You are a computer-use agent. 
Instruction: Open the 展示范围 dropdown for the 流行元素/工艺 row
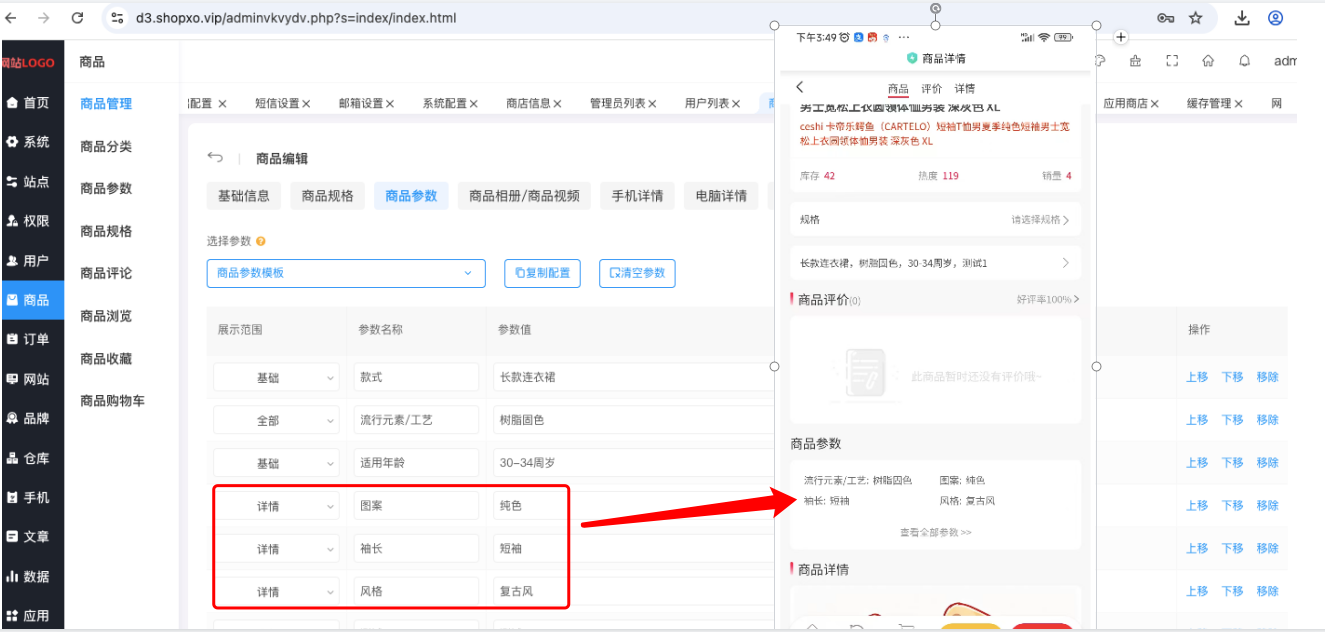[x=276, y=421]
